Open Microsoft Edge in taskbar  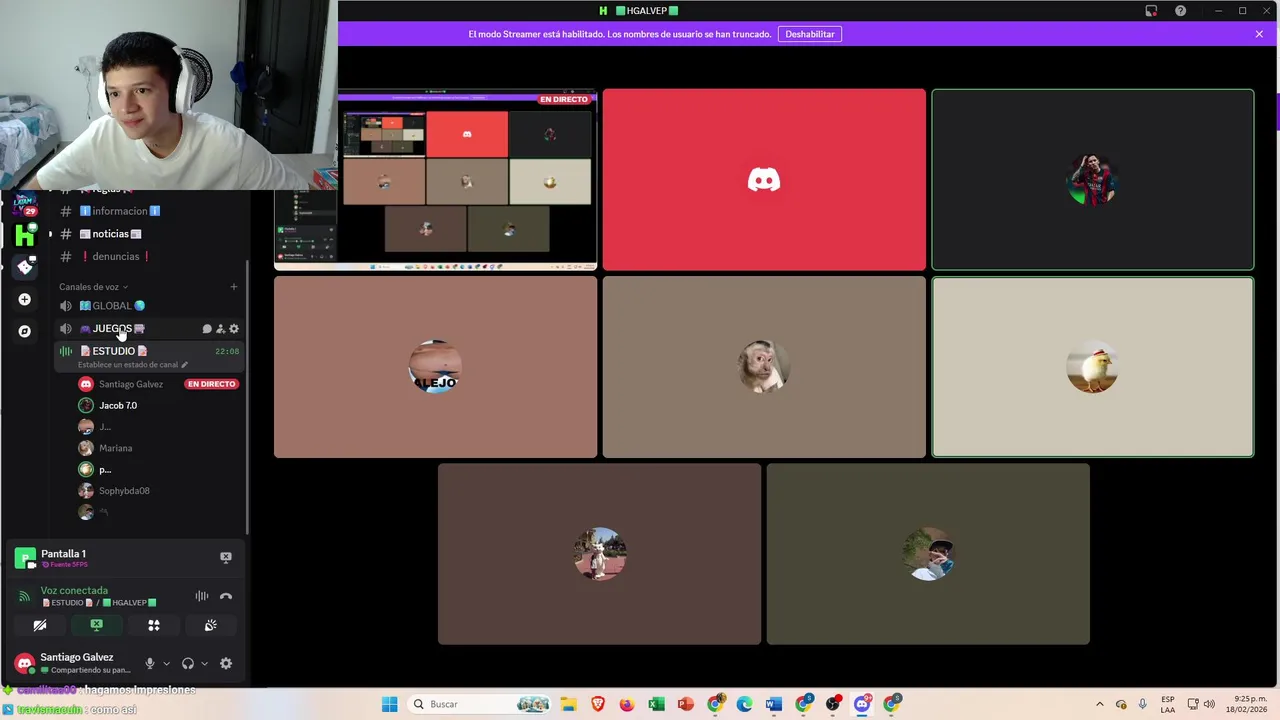[x=744, y=704]
